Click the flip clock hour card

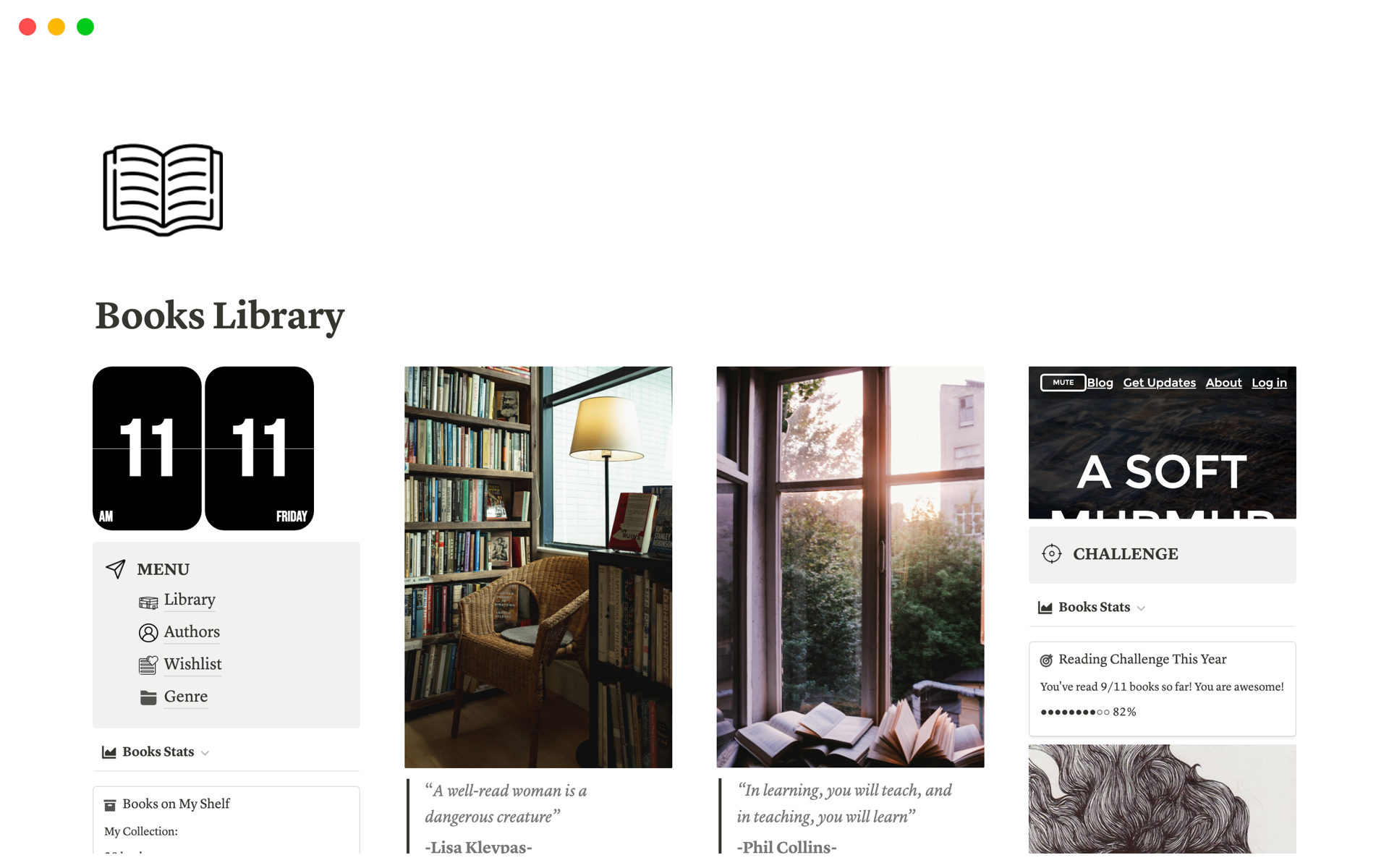pyautogui.click(x=147, y=448)
